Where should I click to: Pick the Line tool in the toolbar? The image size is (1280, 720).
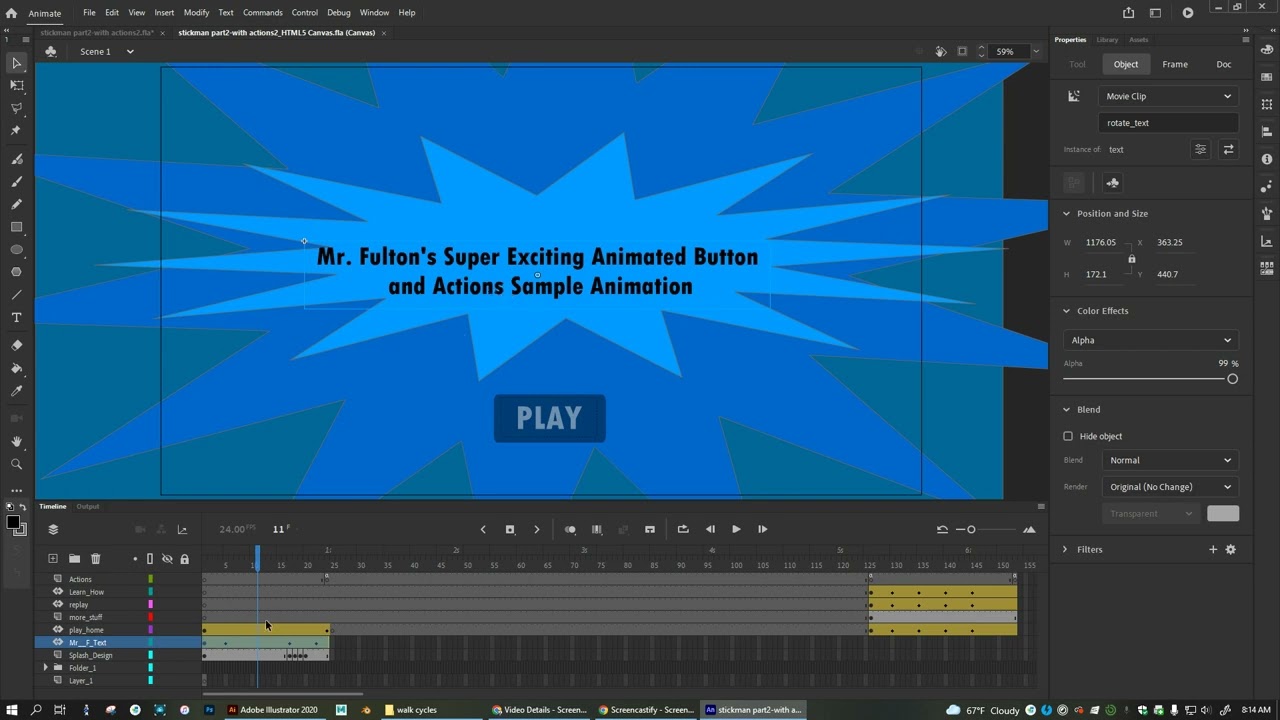tap(16, 294)
